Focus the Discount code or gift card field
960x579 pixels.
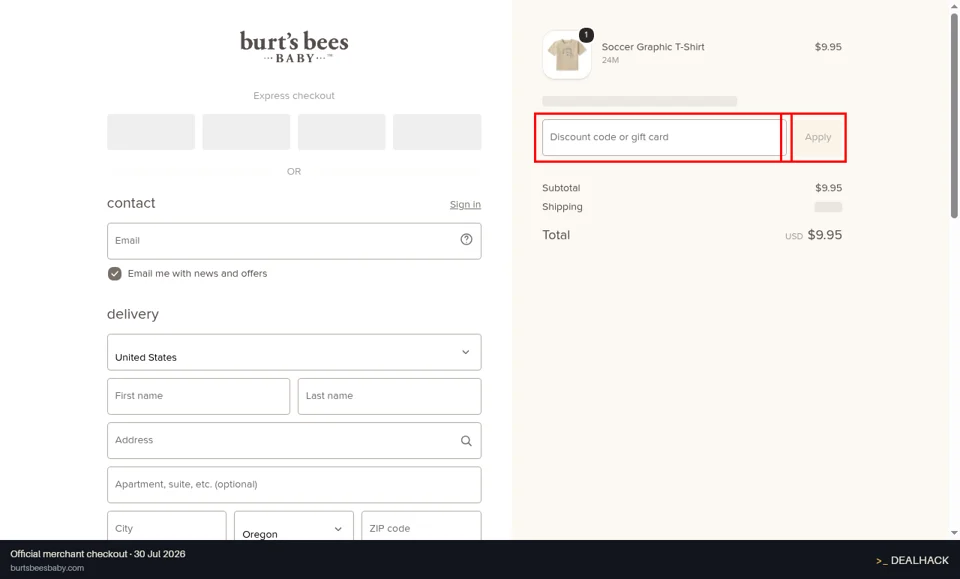pyautogui.click(x=664, y=137)
